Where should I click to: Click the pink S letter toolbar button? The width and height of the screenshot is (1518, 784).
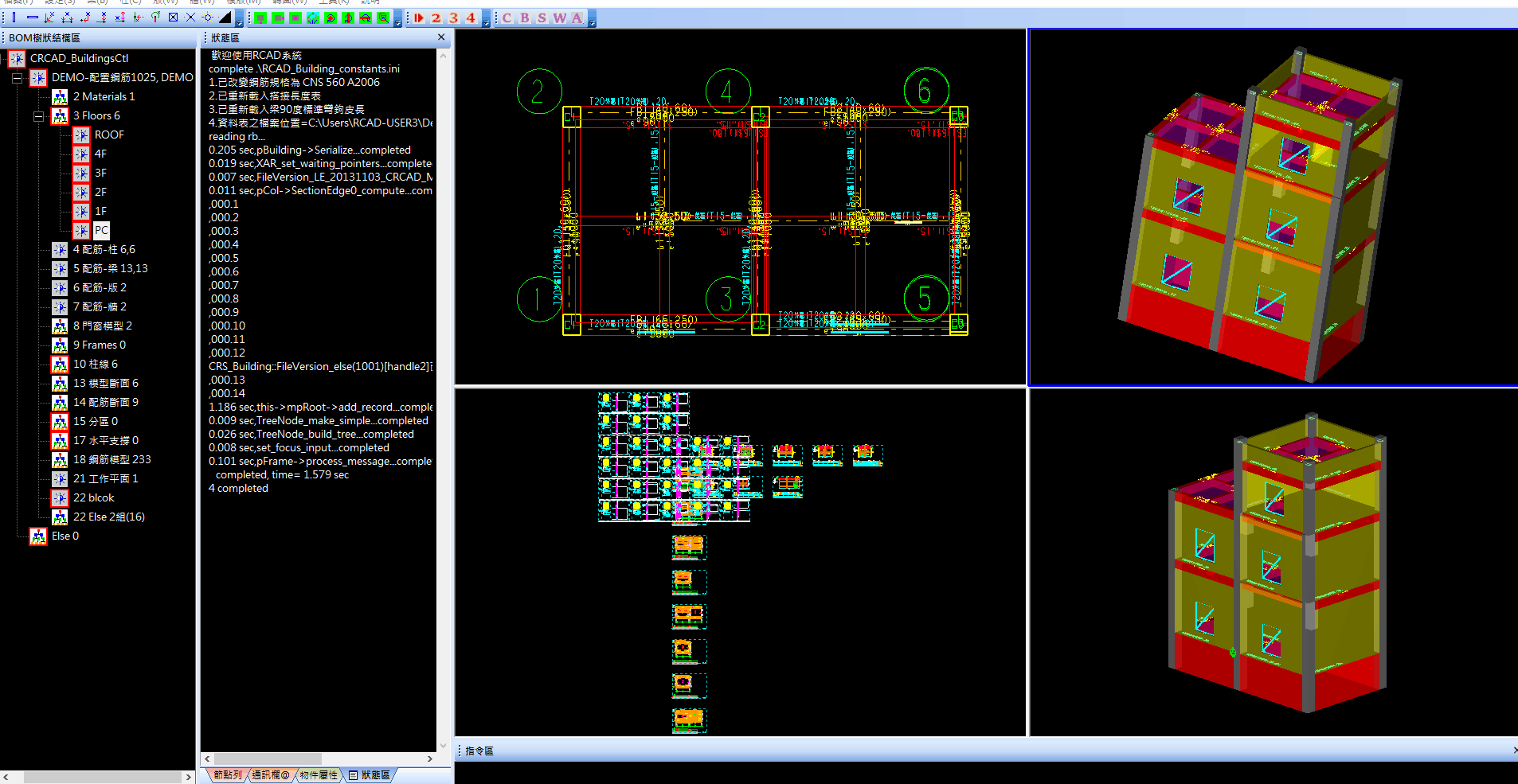tap(542, 18)
